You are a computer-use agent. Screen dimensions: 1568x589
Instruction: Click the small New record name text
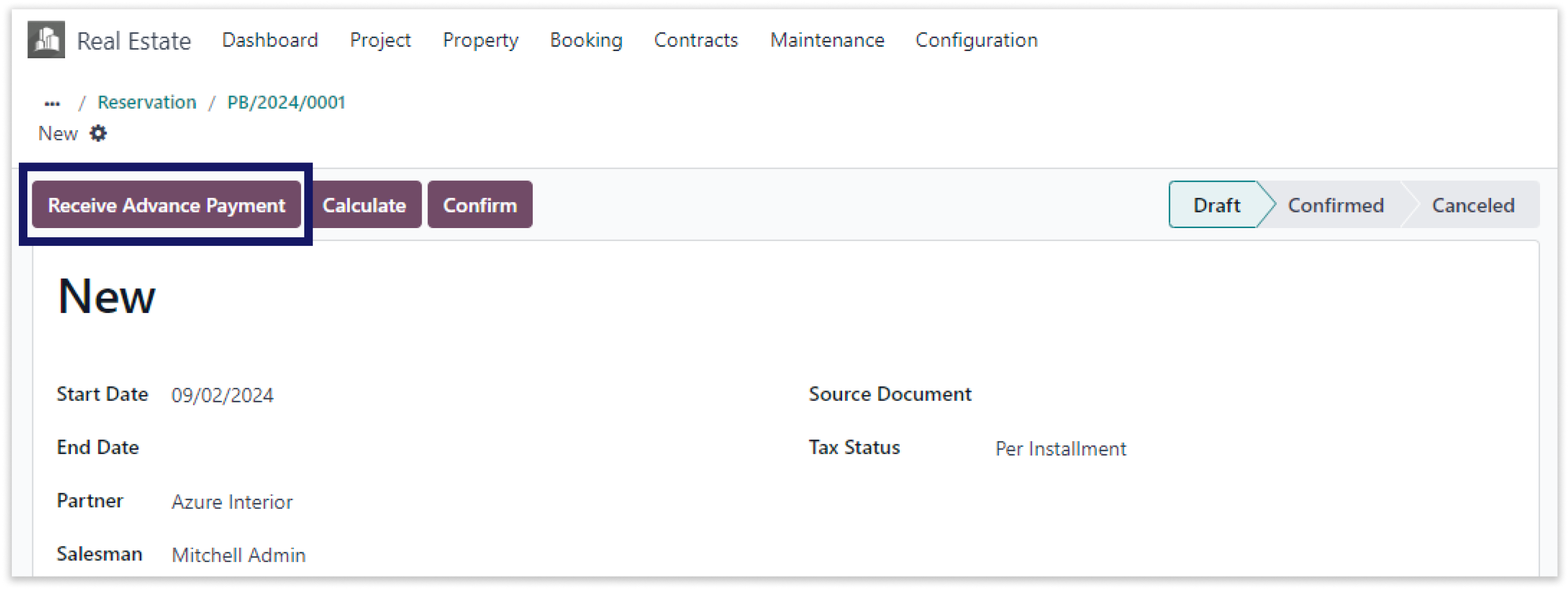tap(58, 133)
